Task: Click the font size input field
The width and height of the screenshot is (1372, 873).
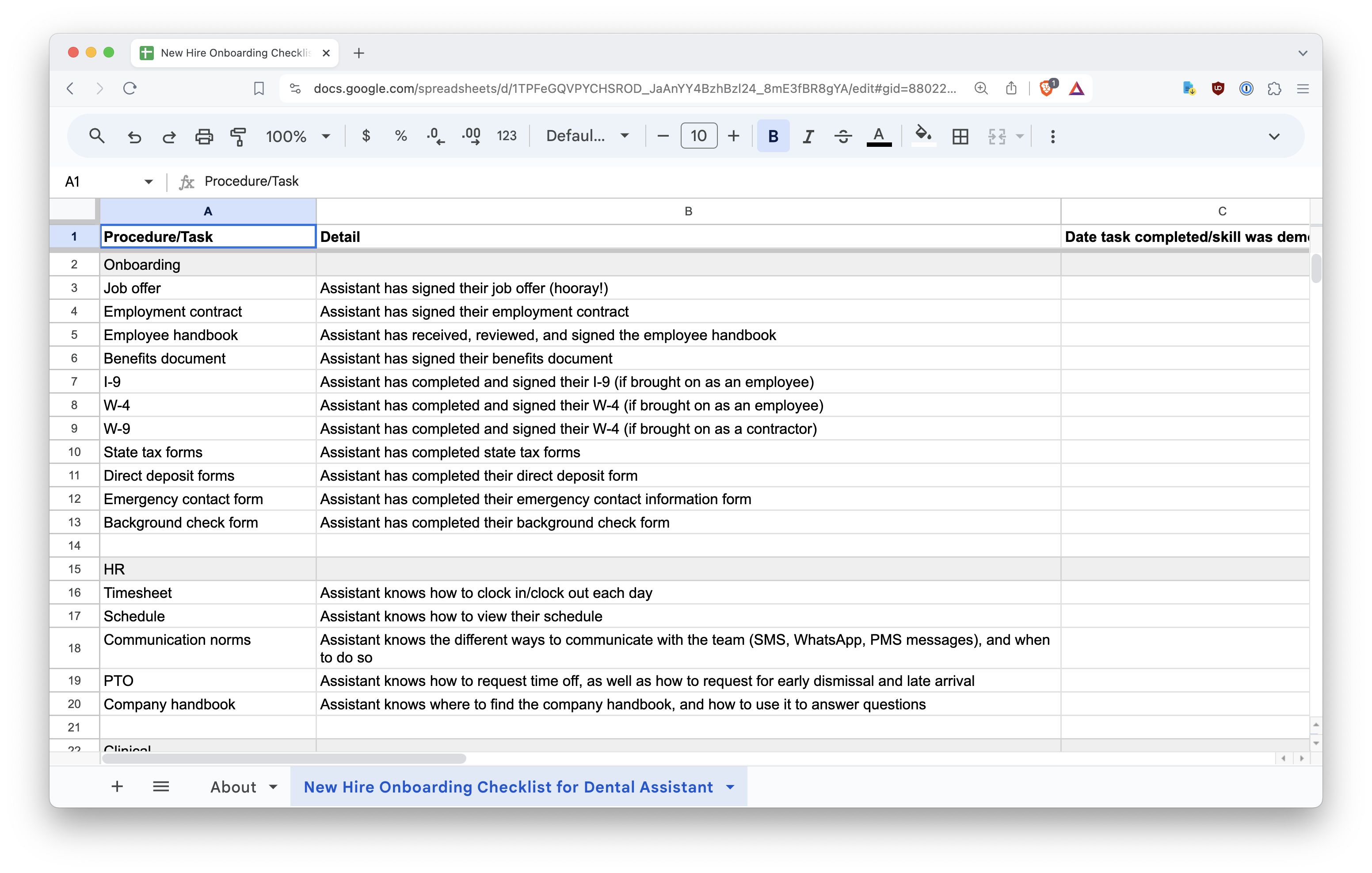Action: [698, 136]
